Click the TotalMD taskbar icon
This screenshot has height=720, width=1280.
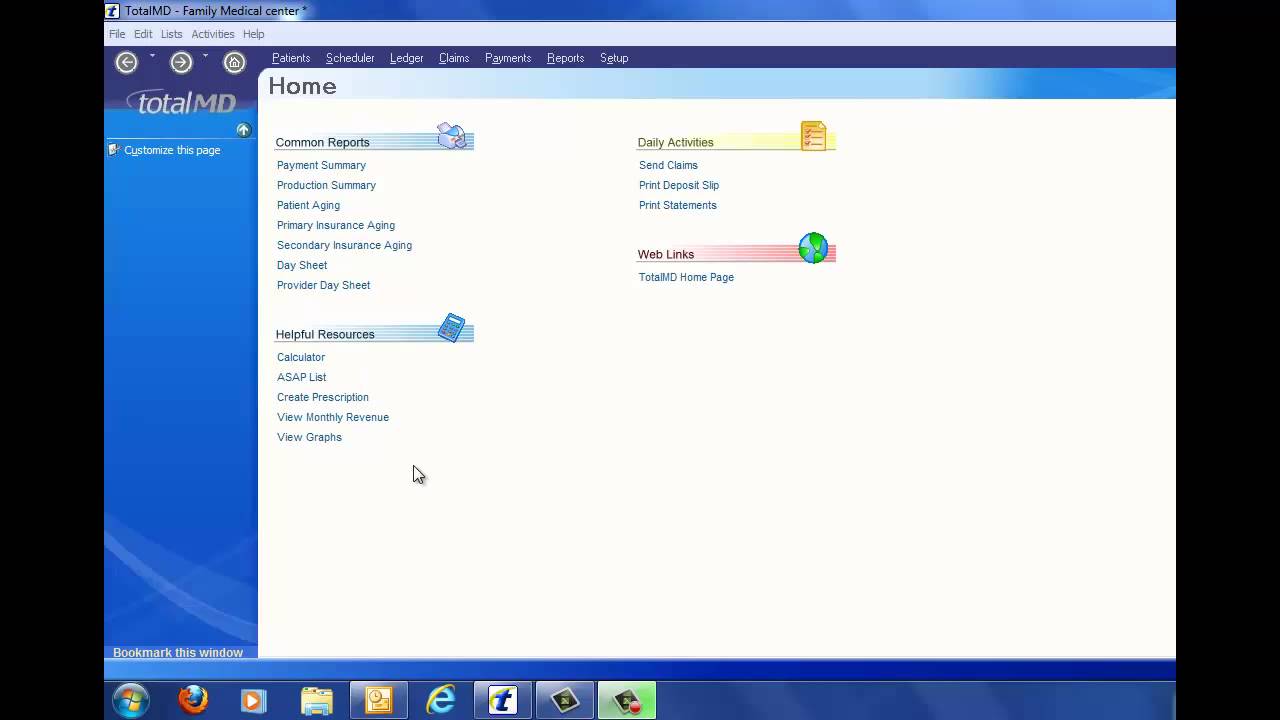tap(503, 700)
